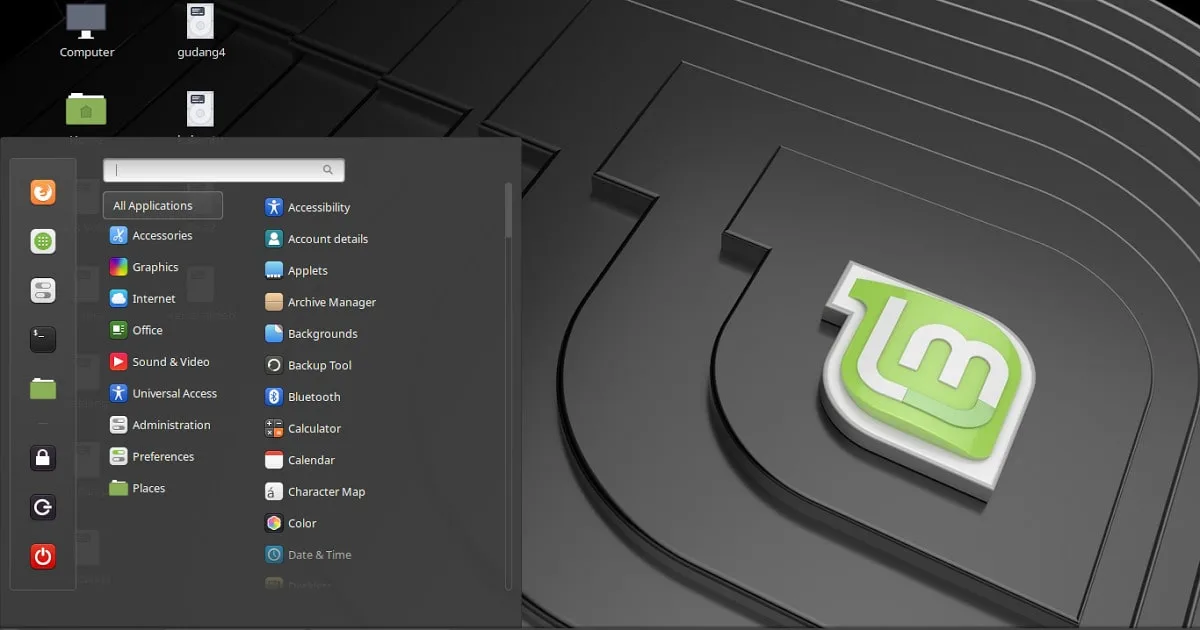Click the "Bluetooth" text label
1200x630 pixels.
[x=314, y=397]
